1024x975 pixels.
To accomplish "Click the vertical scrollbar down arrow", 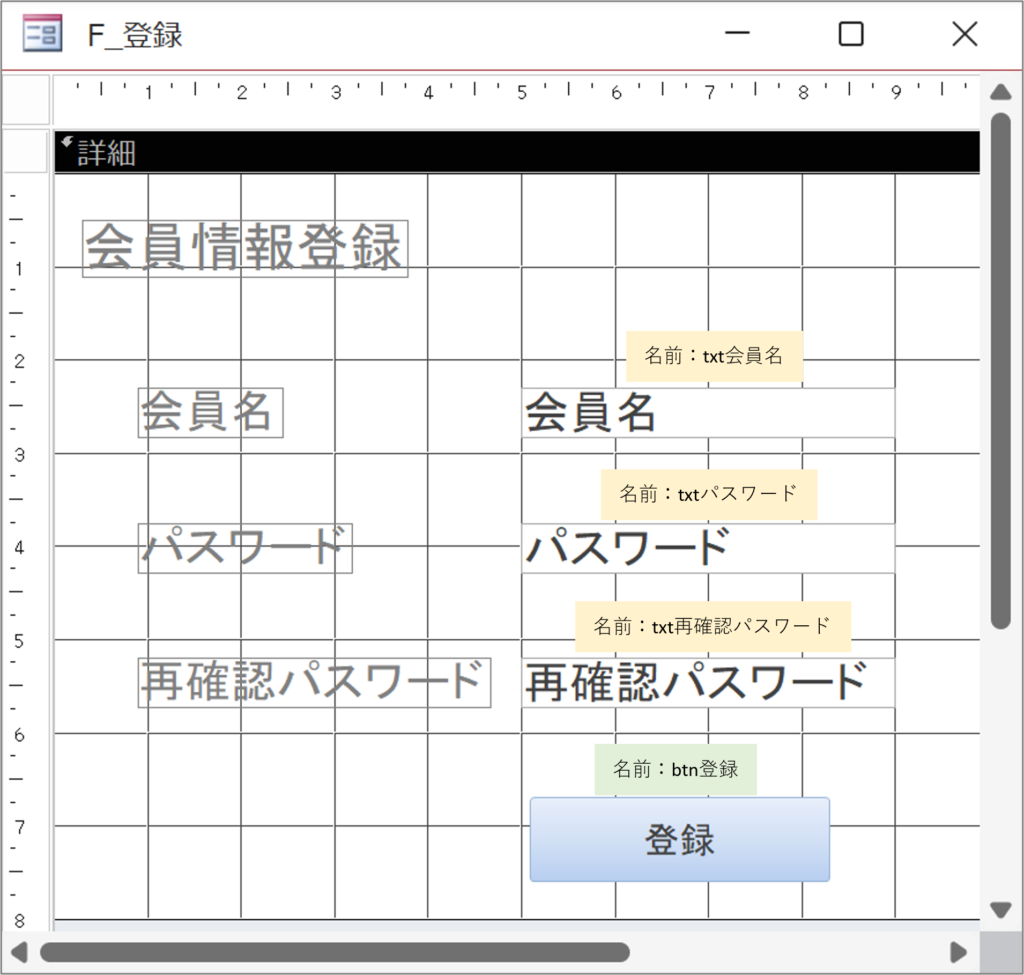I will click(1001, 910).
